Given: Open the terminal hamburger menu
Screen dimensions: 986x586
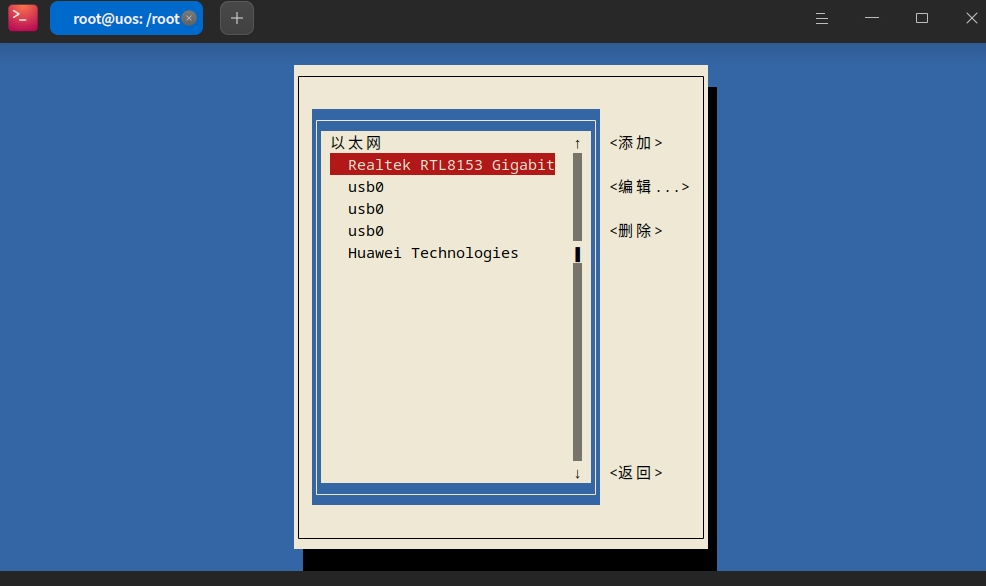Looking at the screenshot, I should 821,18.
